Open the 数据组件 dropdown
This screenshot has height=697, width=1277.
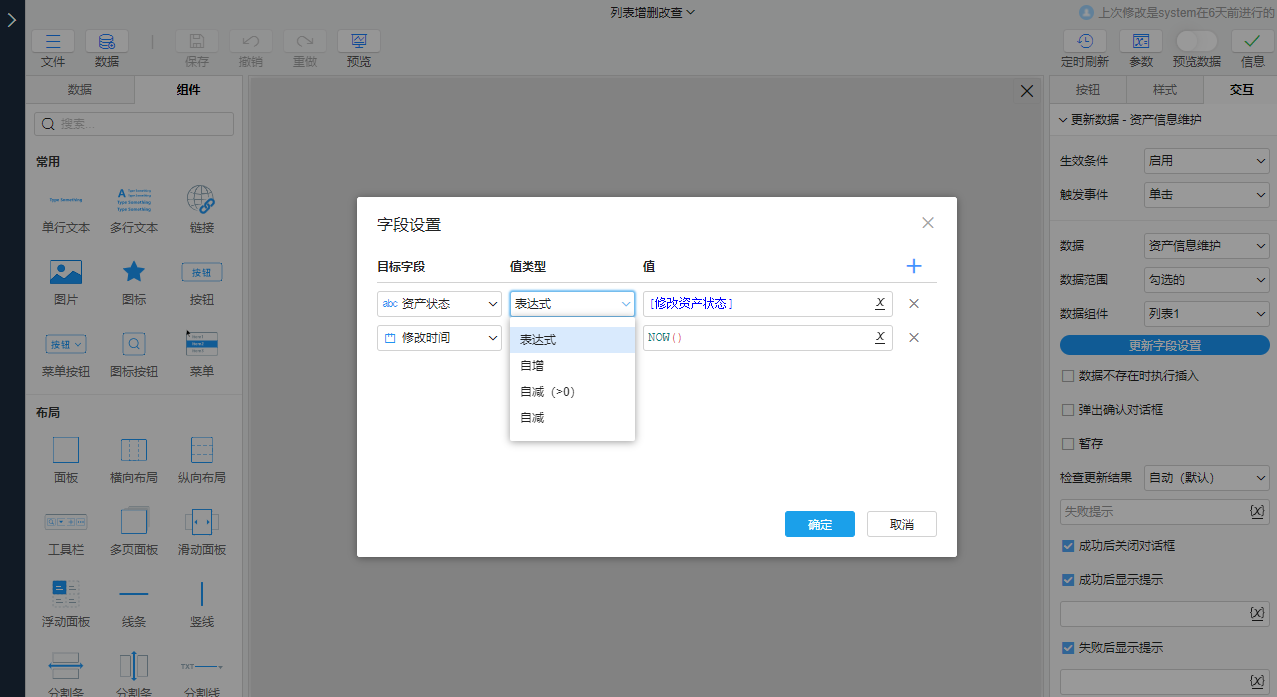[x=1206, y=313]
